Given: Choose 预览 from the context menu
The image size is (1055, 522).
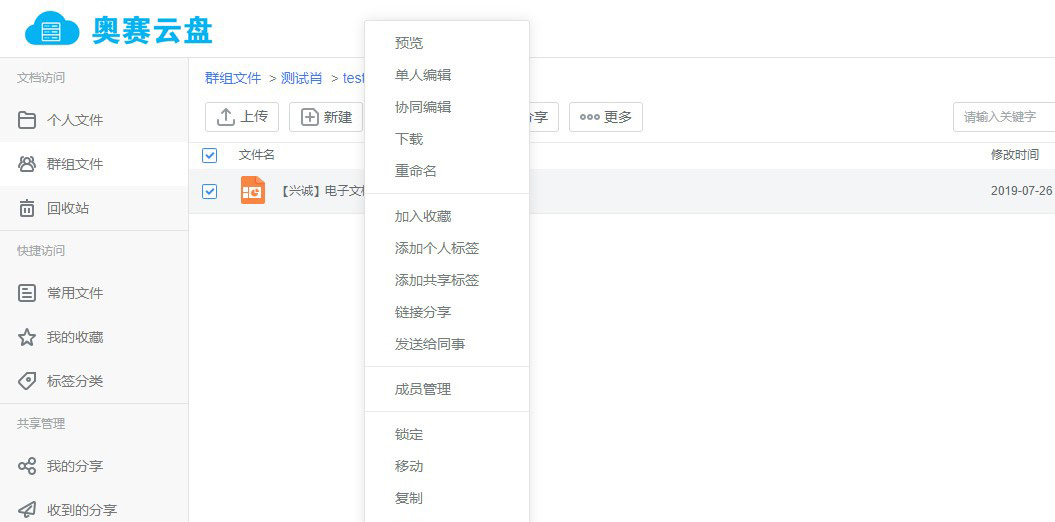Looking at the screenshot, I should coord(409,43).
